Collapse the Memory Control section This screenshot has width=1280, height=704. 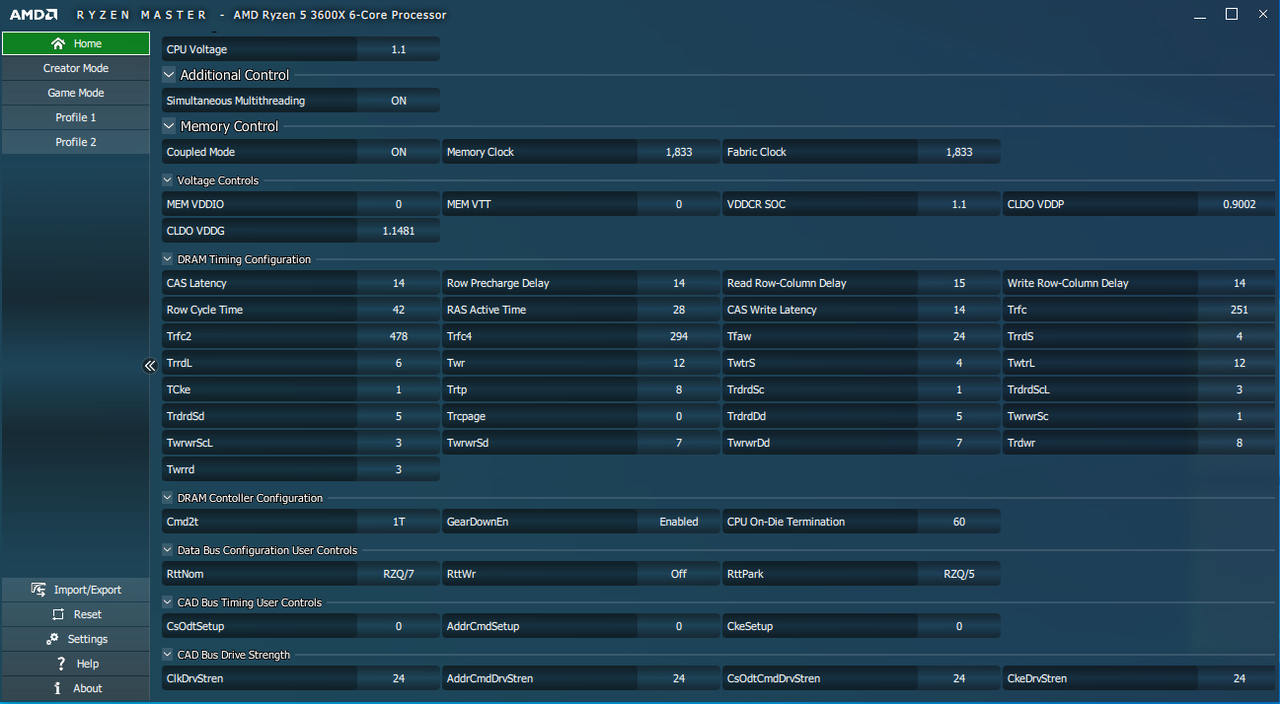point(169,126)
